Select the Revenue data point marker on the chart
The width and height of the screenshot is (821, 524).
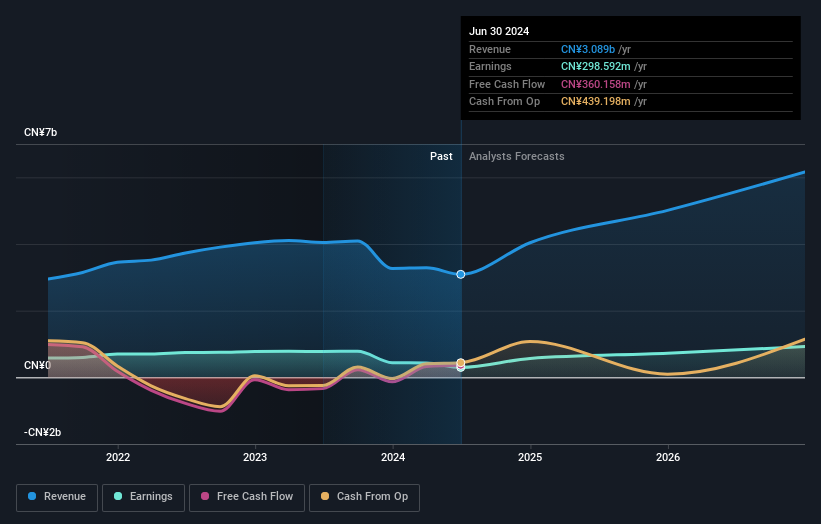(x=461, y=274)
